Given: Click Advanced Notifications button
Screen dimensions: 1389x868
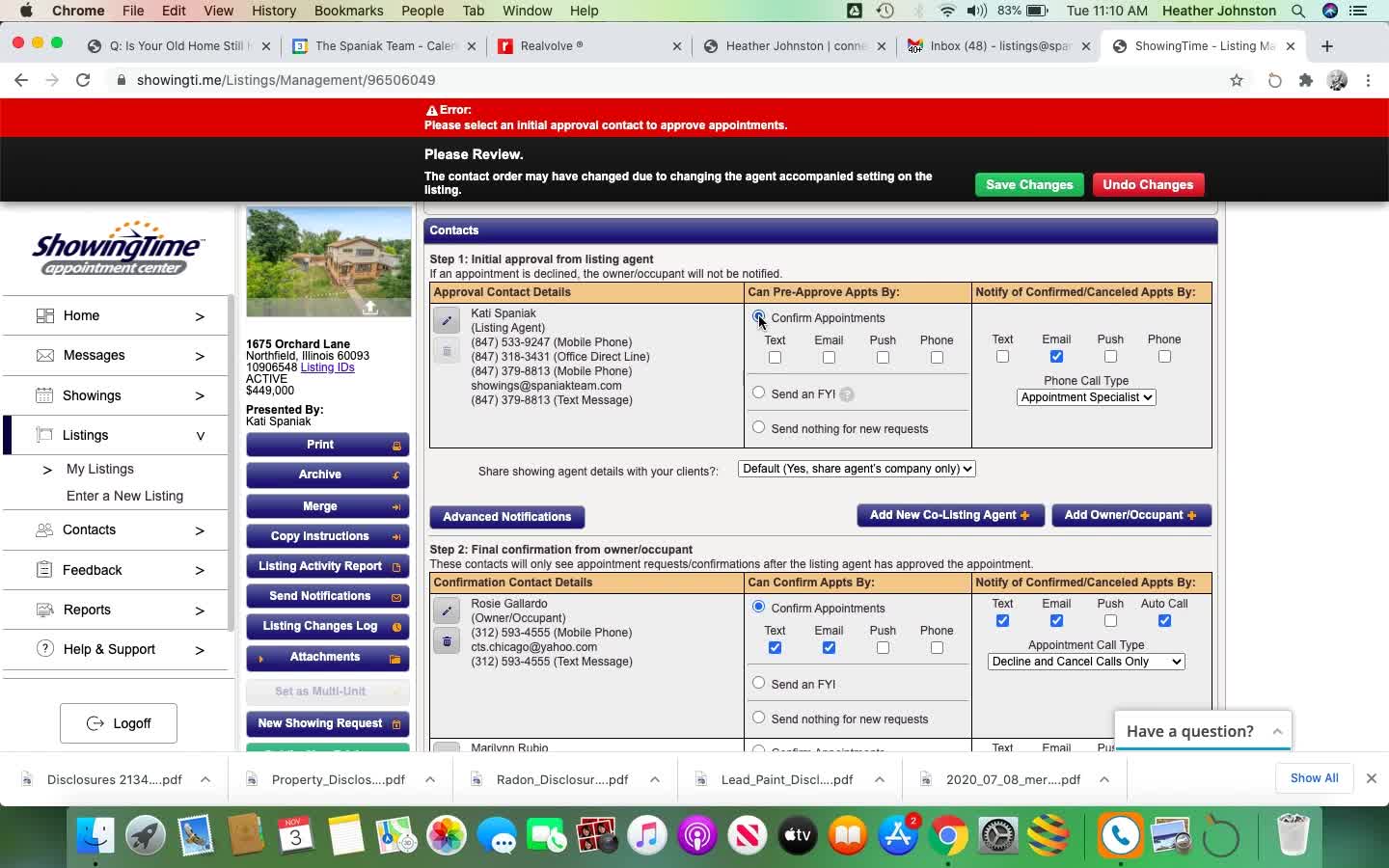Looking at the screenshot, I should point(507,517).
